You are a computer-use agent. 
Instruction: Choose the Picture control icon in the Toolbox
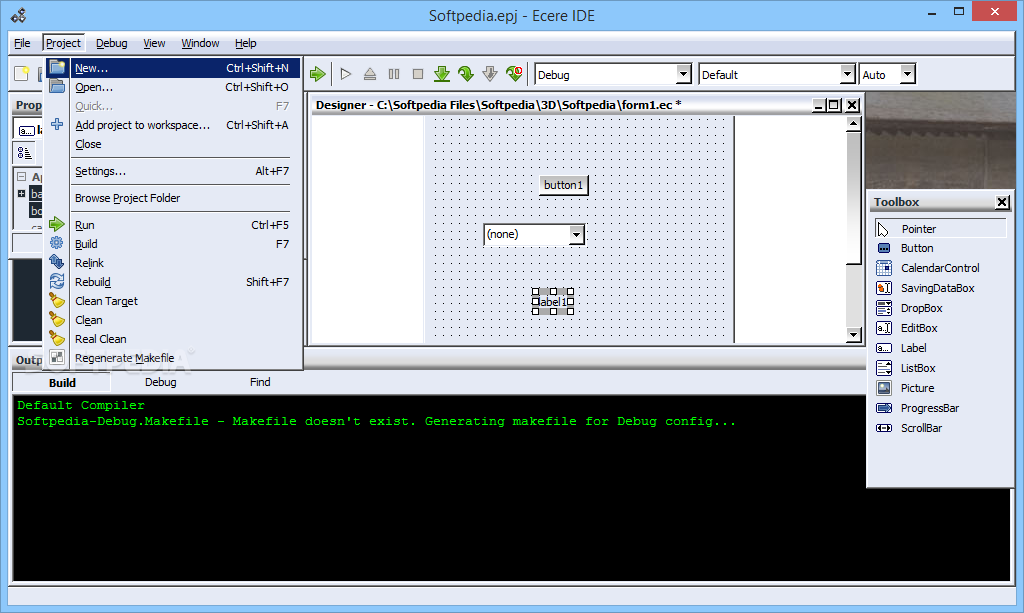tap(884, 388)
